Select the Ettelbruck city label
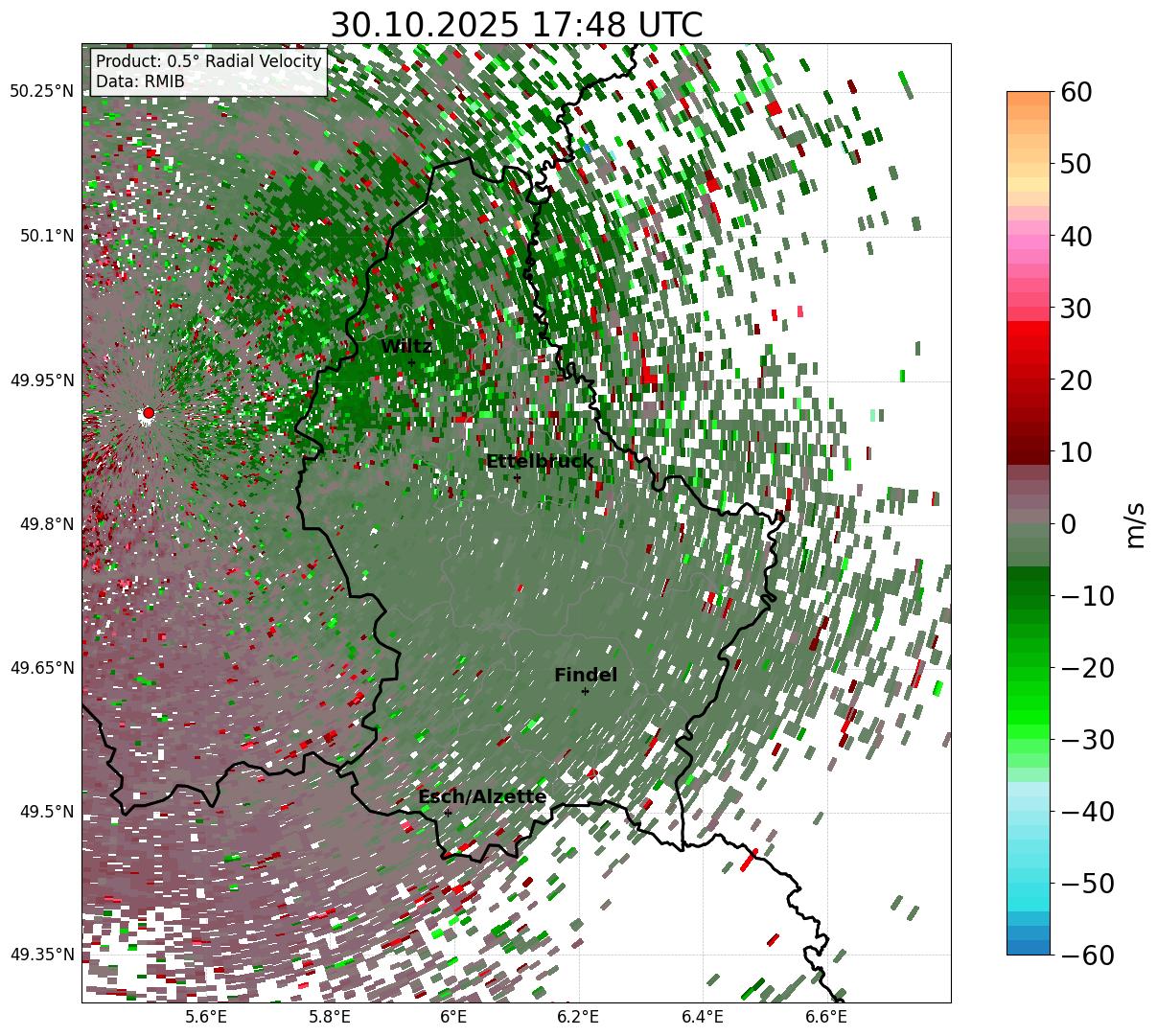The image size is (1157, 1036). 540,462
